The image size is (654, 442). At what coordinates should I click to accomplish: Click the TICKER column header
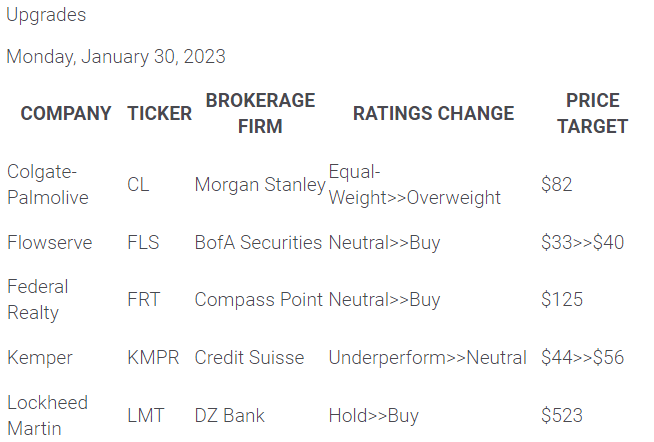pyautogui.click(x=159, y=113)
